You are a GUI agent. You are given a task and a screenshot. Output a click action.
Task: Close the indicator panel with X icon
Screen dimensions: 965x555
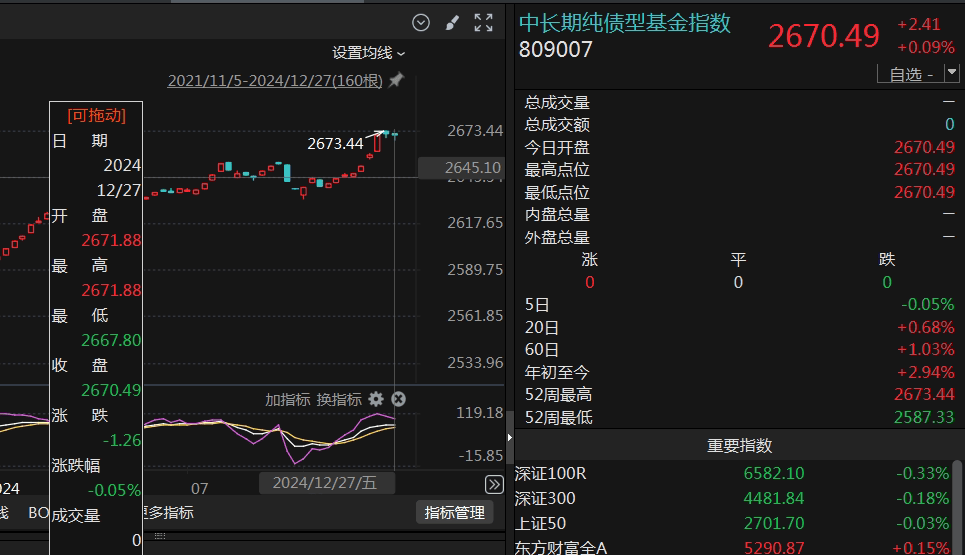(x=399, y=399)
